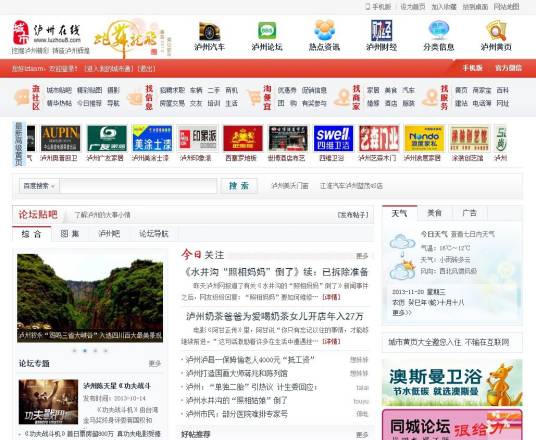
Task: Open 江淮汽车泸州国茂4S店 search suggestion
Action: click(x=351, y=186)
